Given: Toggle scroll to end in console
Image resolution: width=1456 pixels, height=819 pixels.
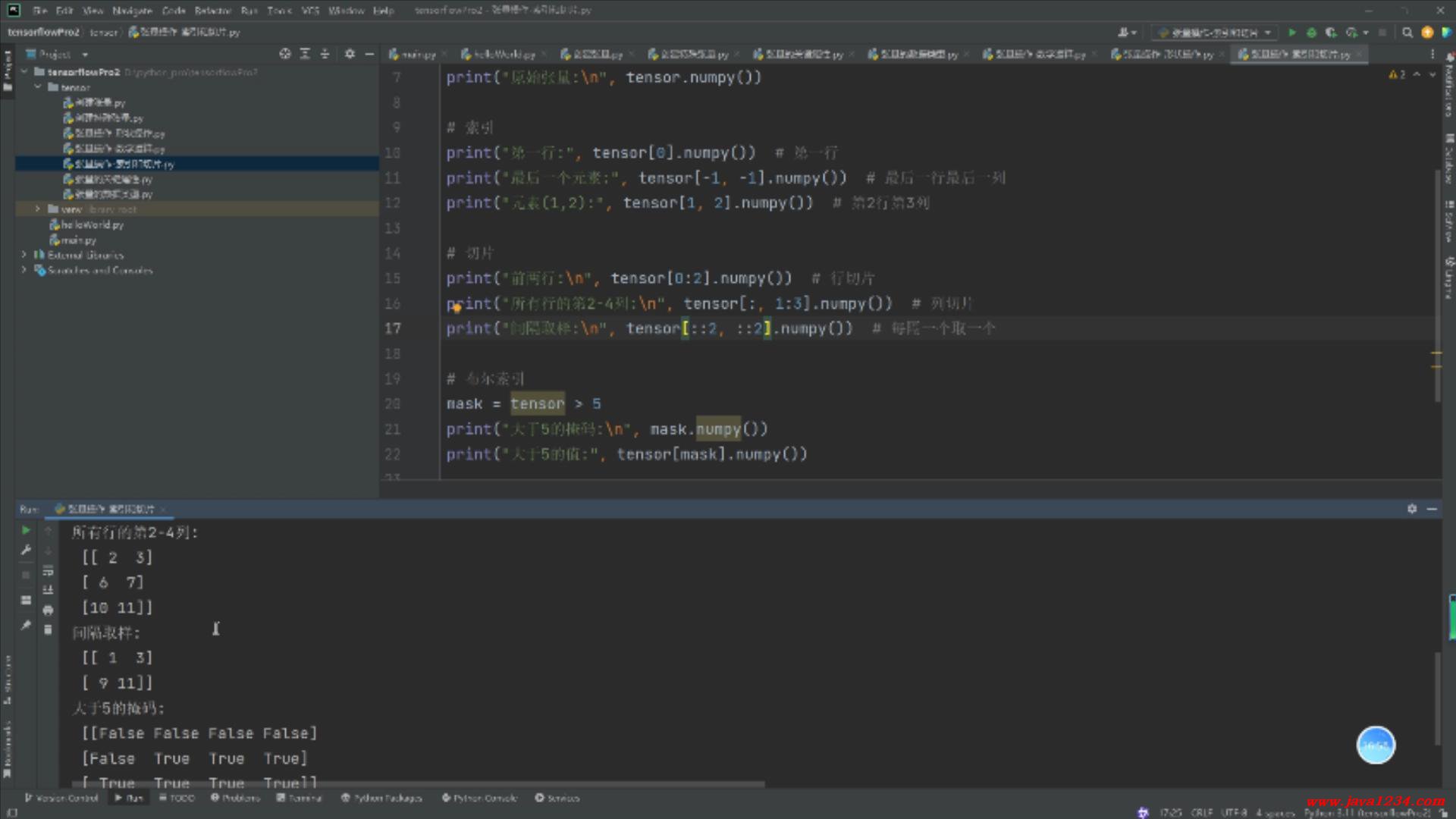Looking at the screenshot, I should click(48, 590).
